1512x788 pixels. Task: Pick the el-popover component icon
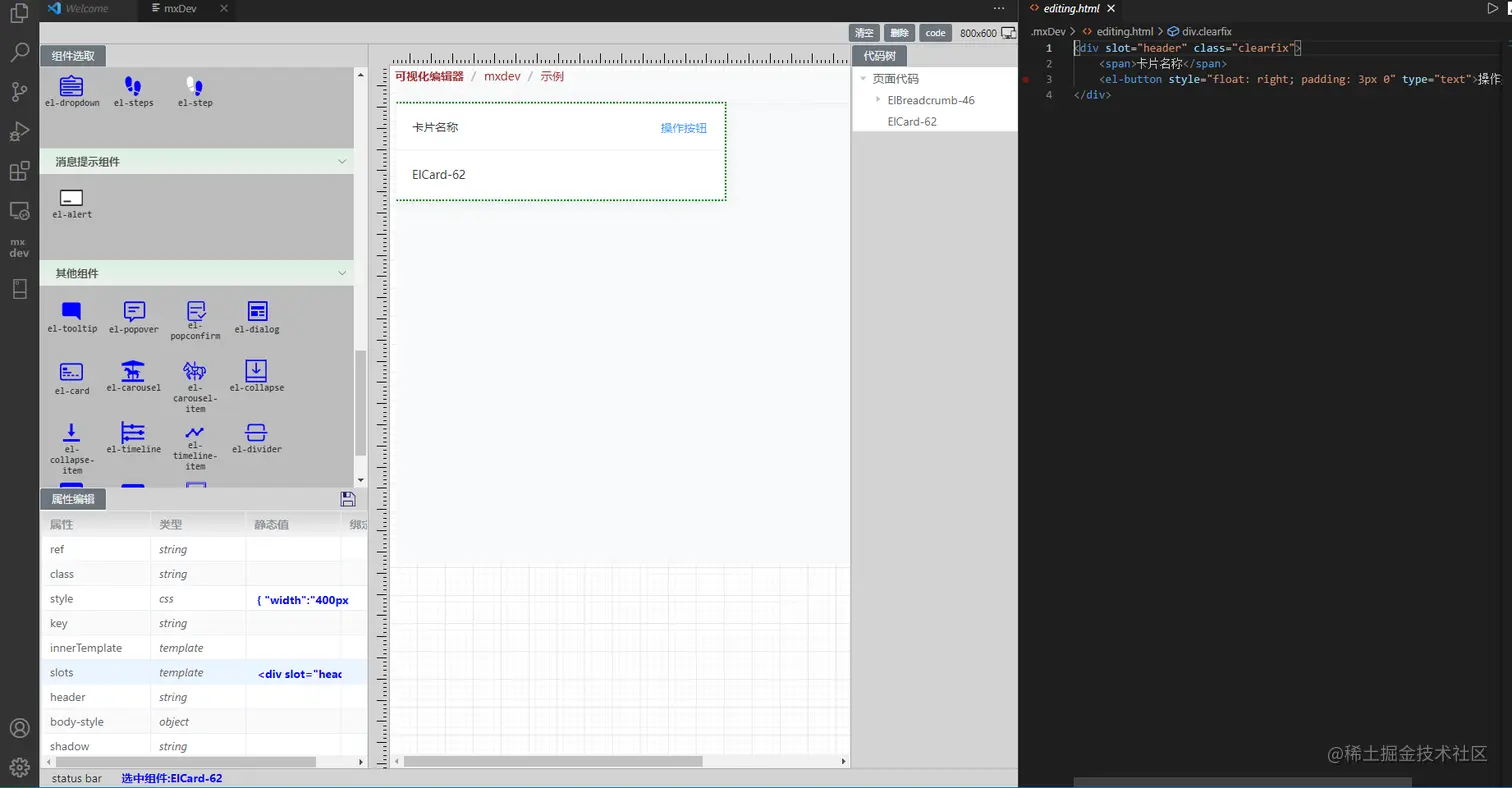pos(134,311)
